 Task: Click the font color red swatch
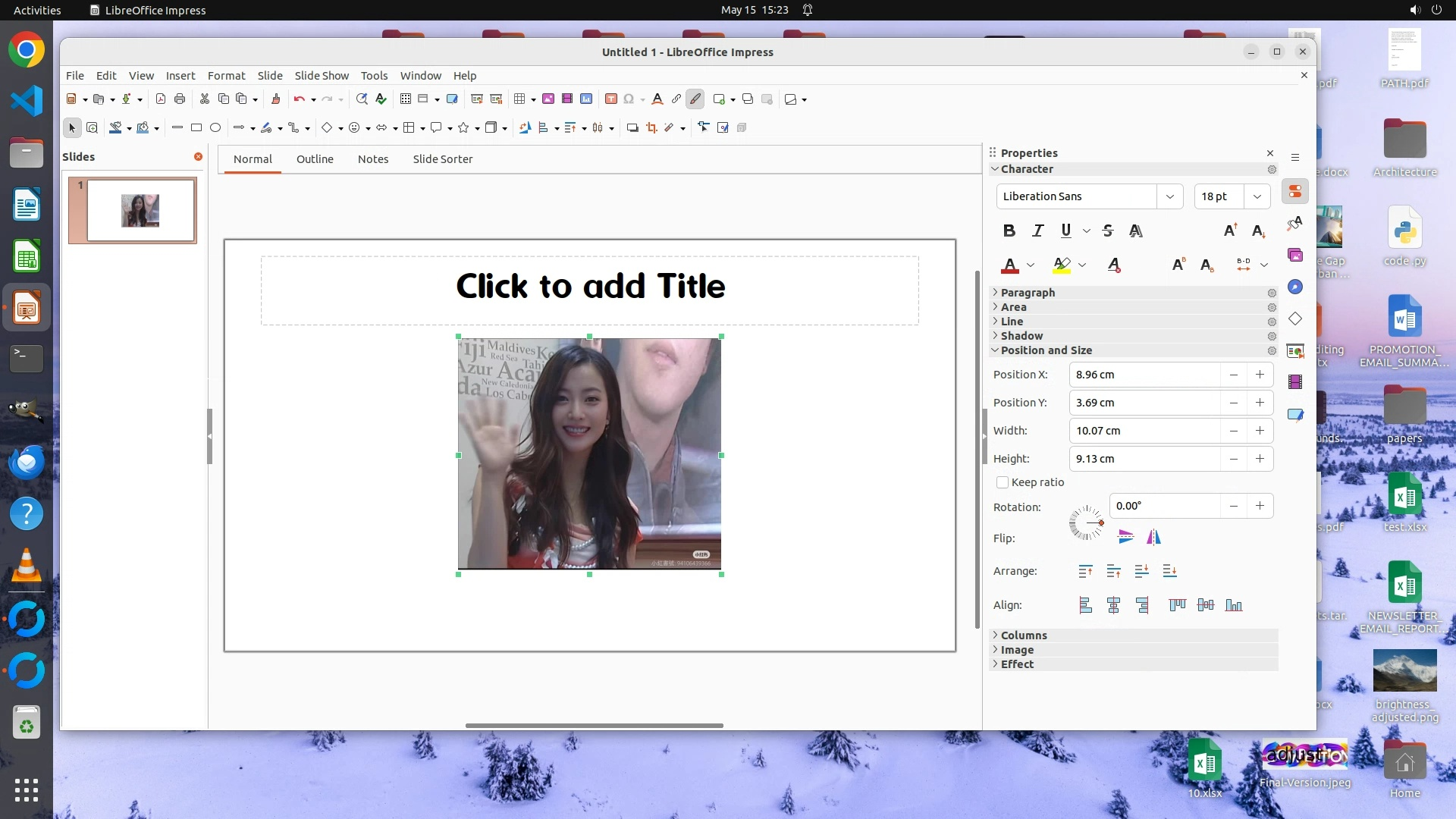[x=1009, y=265]
